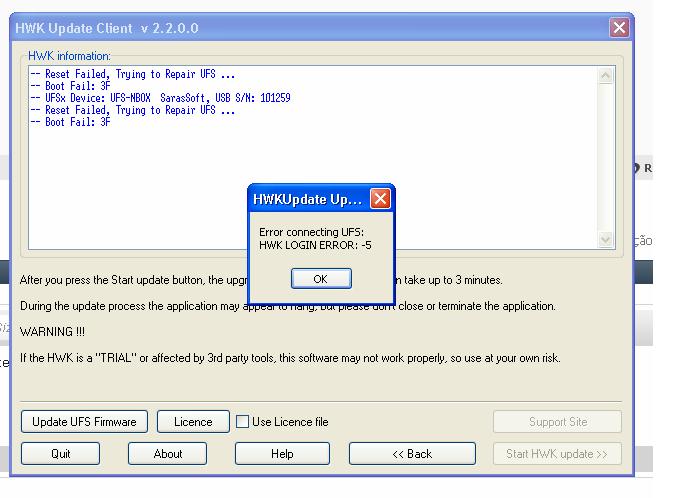Click OK in the HWK login error dialog
The image size is (683, 498).
[321, 278]
